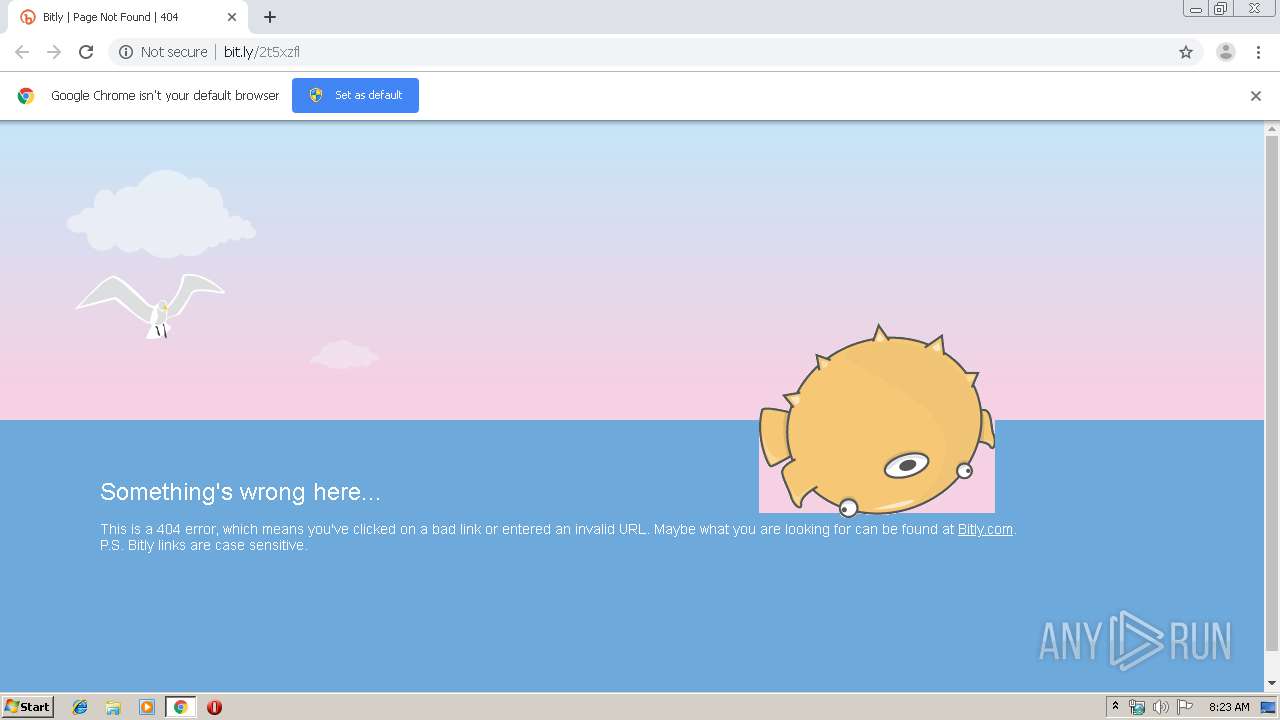Click the seagull illustration
Image resolution: width=1280 pixels, height=720 pixels.
tap(150, 306)
